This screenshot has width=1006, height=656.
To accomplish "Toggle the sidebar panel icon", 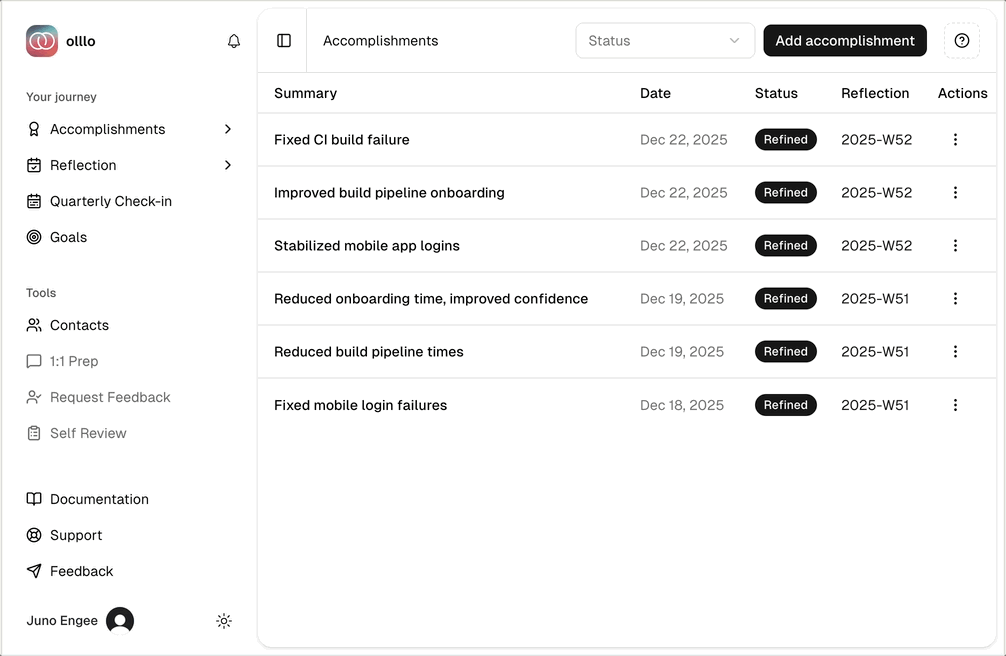I will [284, 41].
